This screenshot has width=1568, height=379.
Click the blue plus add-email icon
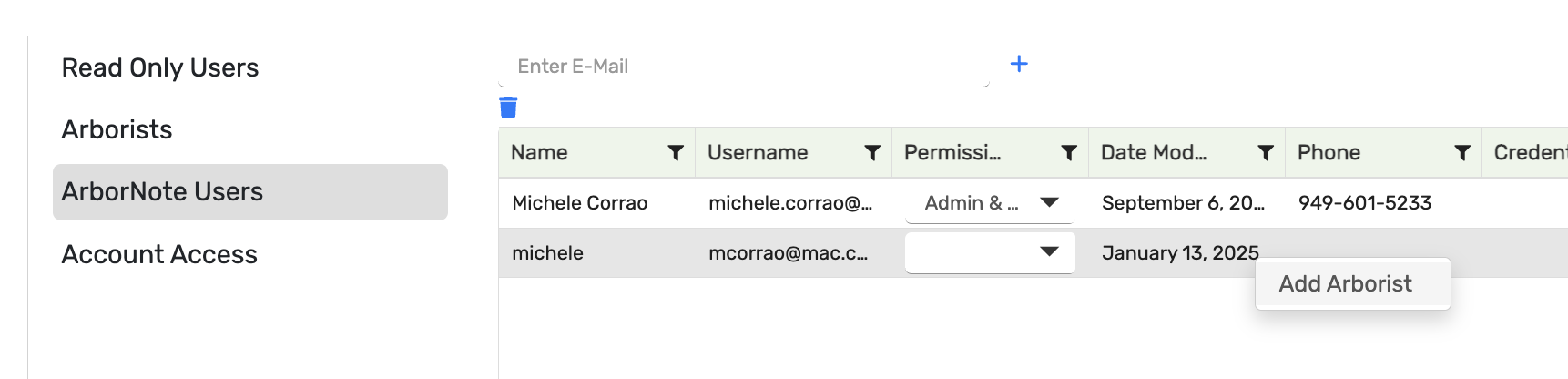pyautogui.click(x=1019, y=64)
